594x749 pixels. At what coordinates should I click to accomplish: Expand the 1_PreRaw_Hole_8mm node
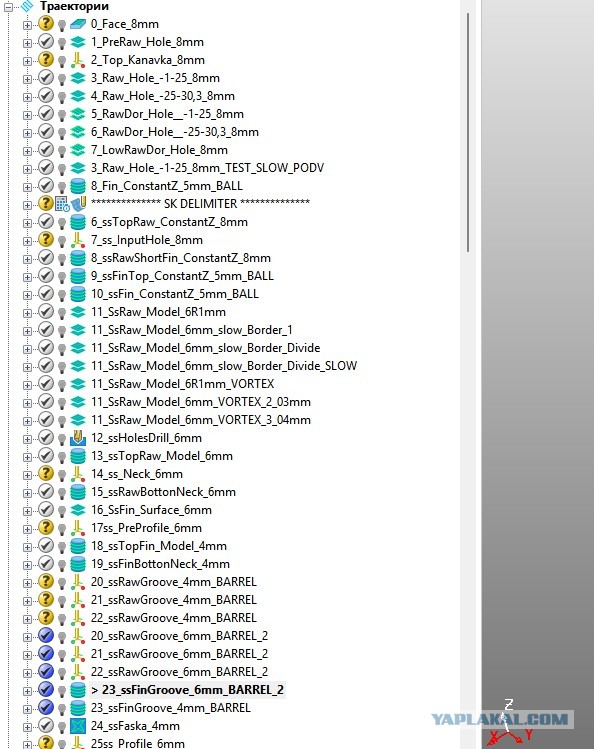pyautogui.click(x=27, y=43)
